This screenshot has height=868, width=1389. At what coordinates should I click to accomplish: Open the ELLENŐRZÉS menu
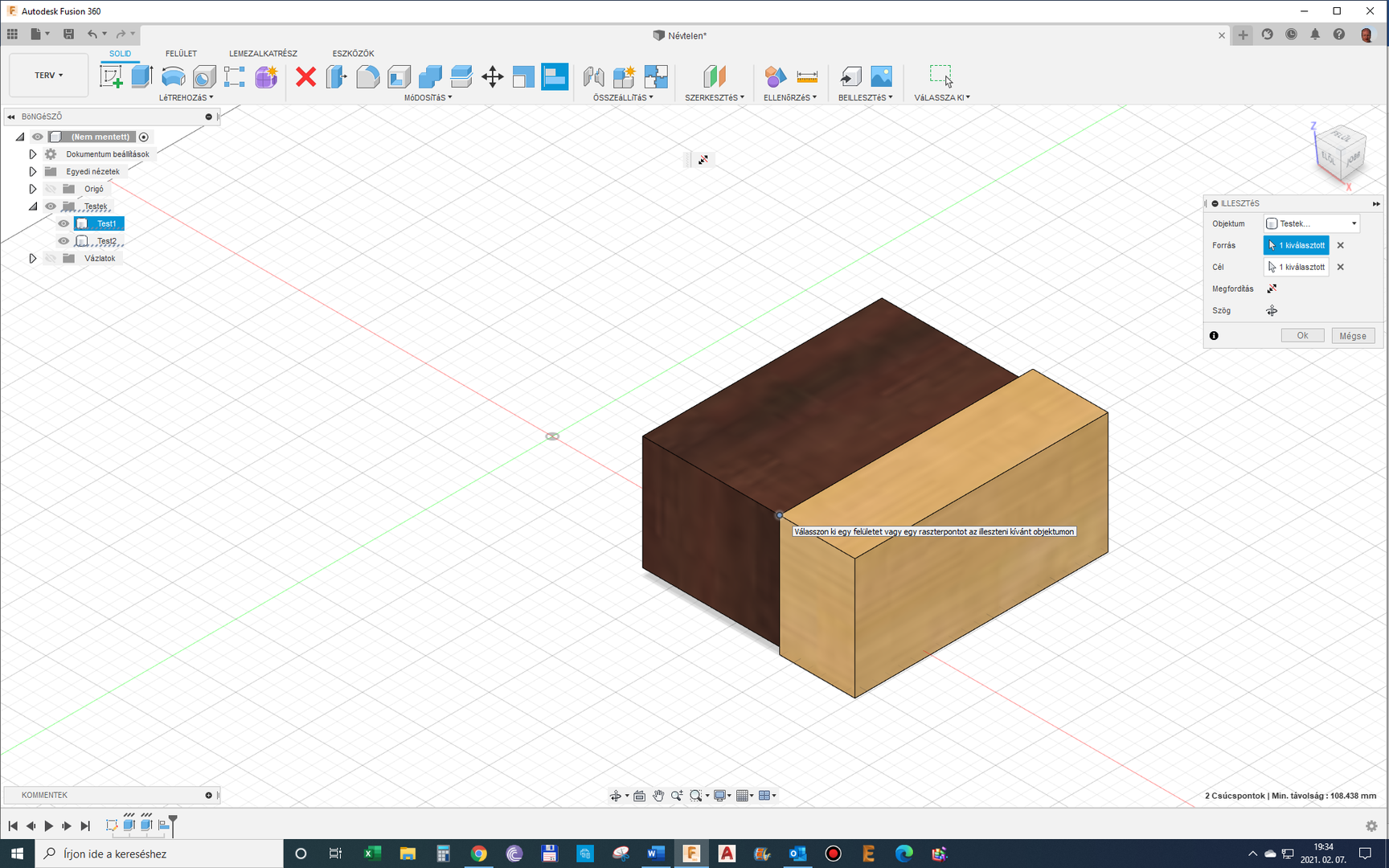(x=790, y=97)
